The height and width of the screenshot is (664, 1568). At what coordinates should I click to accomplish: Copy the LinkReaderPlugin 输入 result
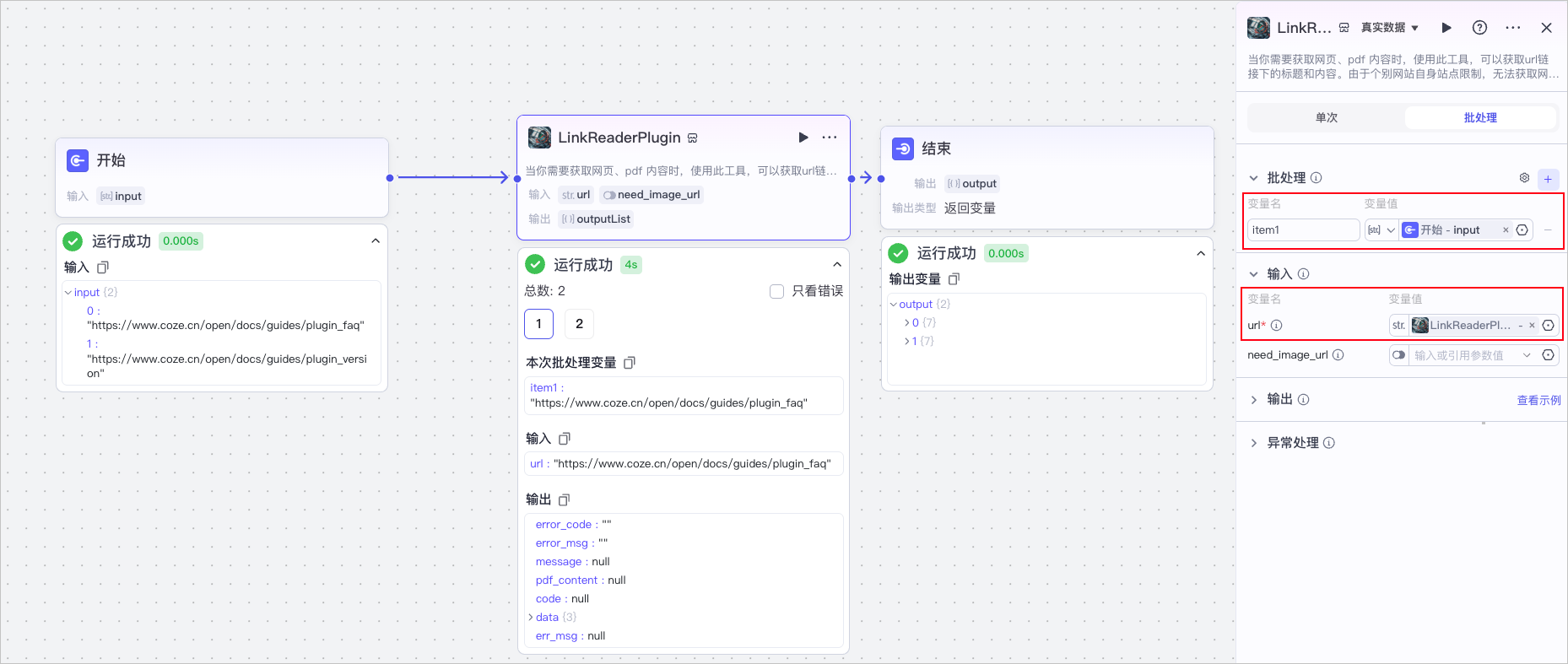pos(565,439)
